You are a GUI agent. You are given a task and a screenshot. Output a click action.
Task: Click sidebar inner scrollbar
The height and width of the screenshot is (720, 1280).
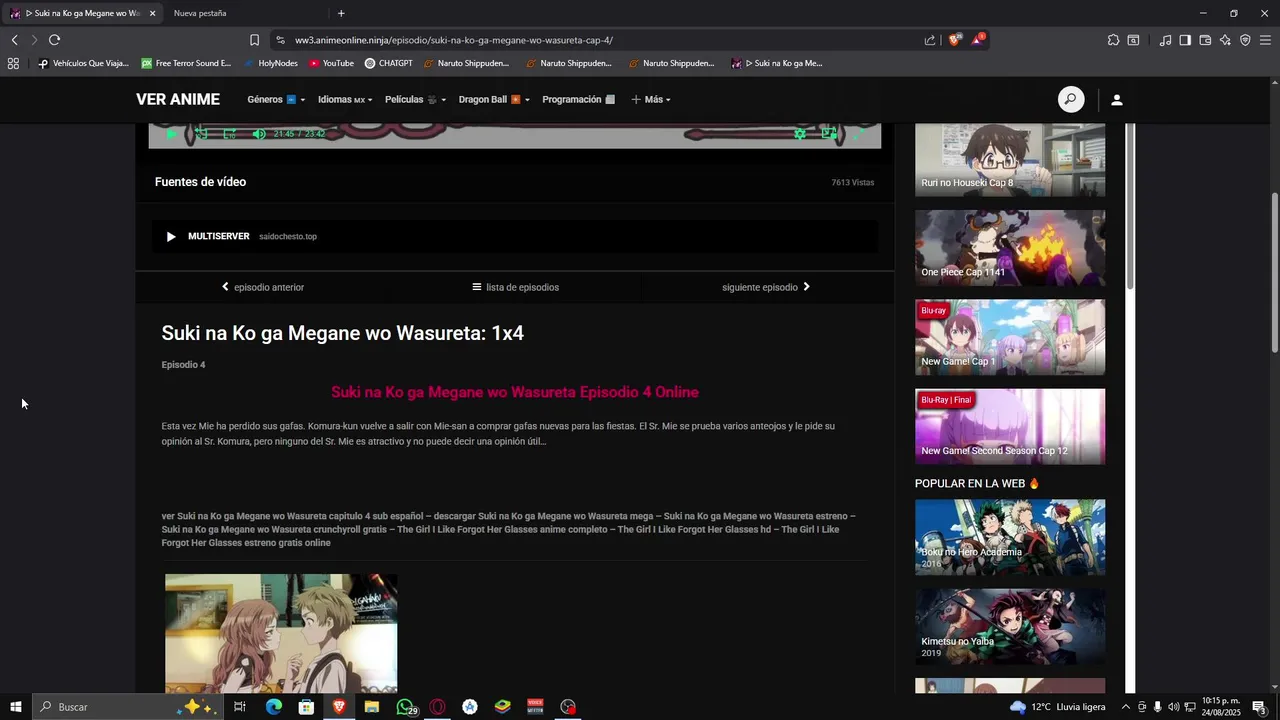1131,206
